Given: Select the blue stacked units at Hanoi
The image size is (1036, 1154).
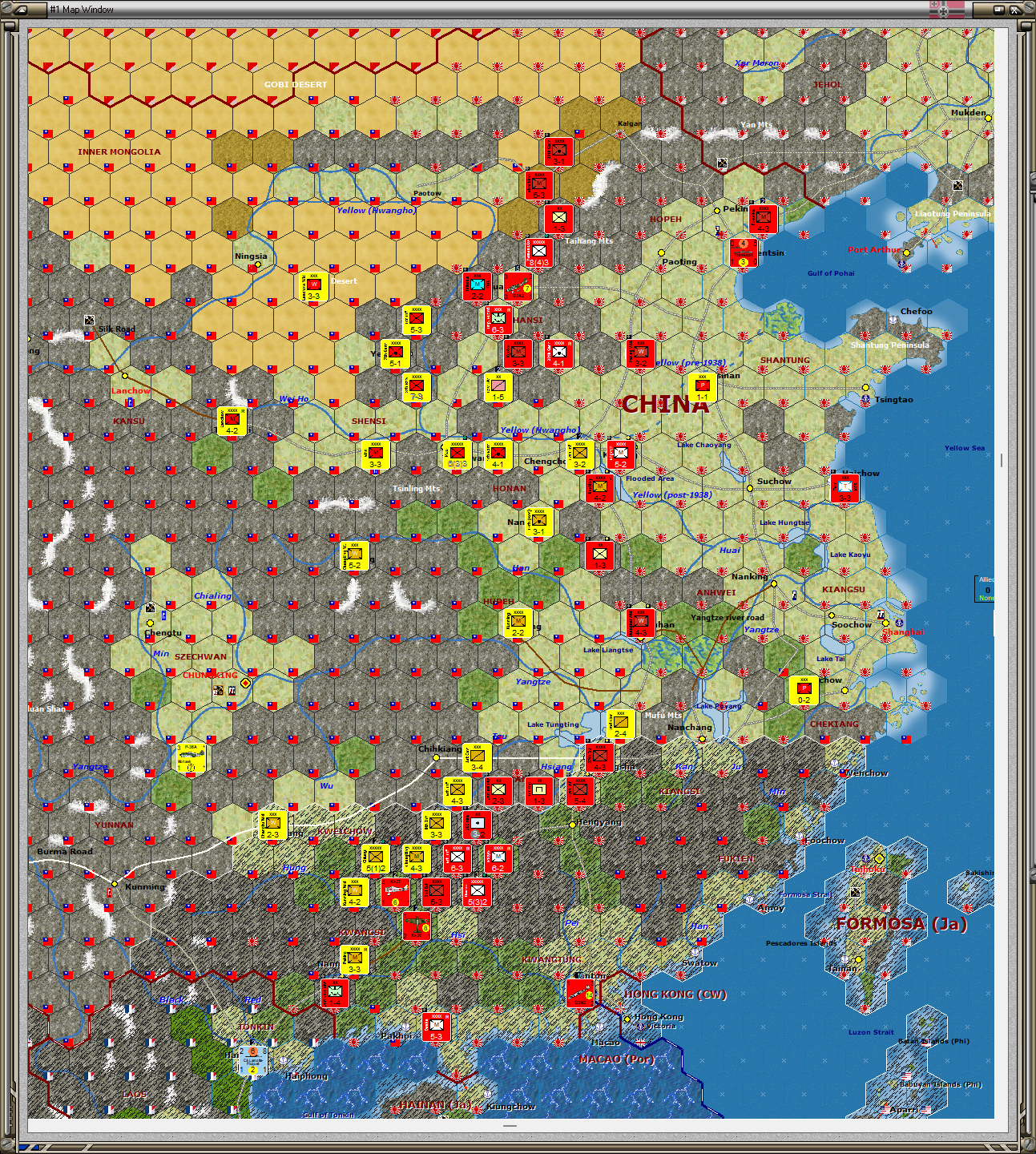Looking at the screenshot, I should [252, 1060].
